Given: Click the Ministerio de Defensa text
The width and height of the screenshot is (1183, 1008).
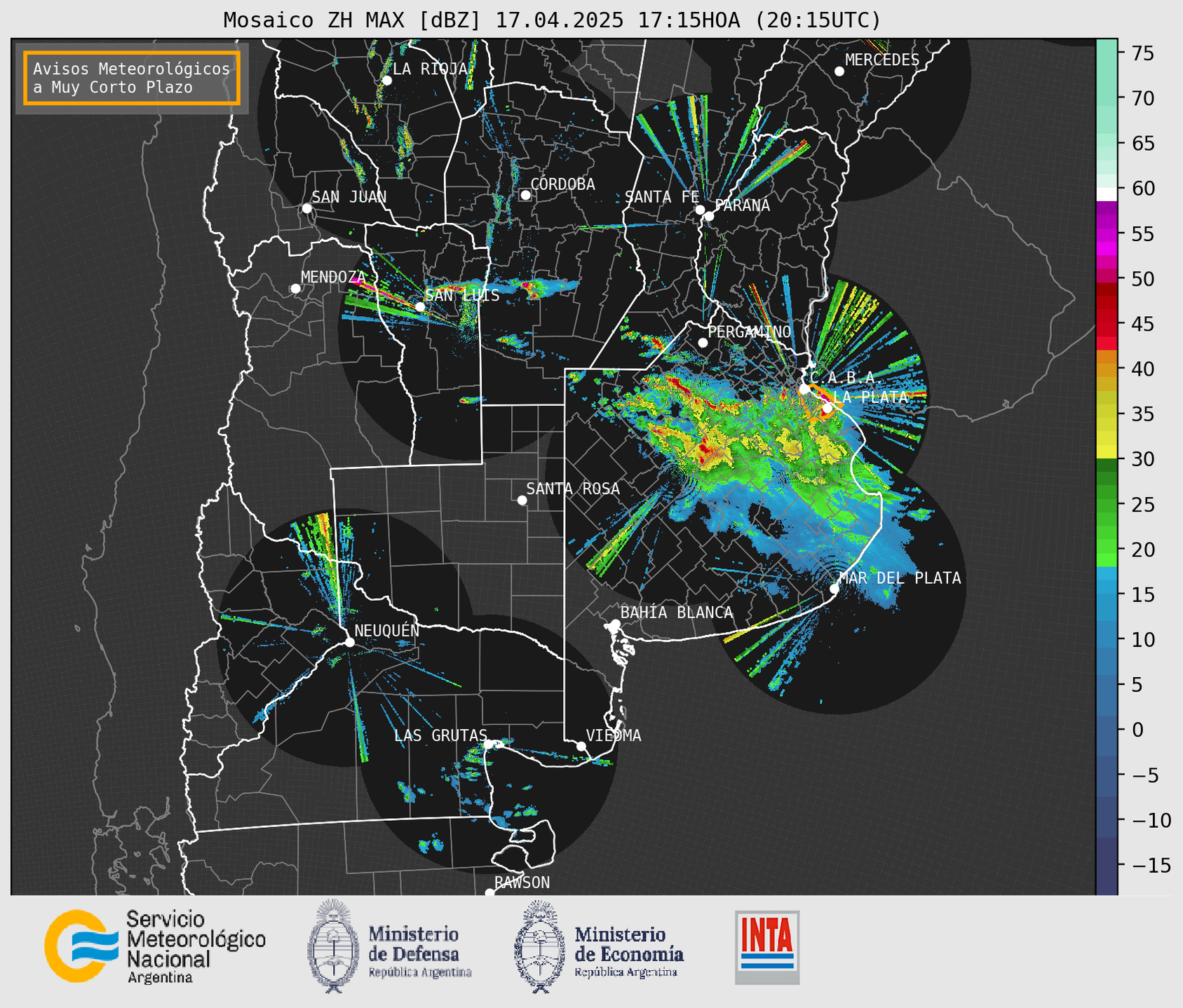Looking at the screenshot, I should [x=414, y=944].
